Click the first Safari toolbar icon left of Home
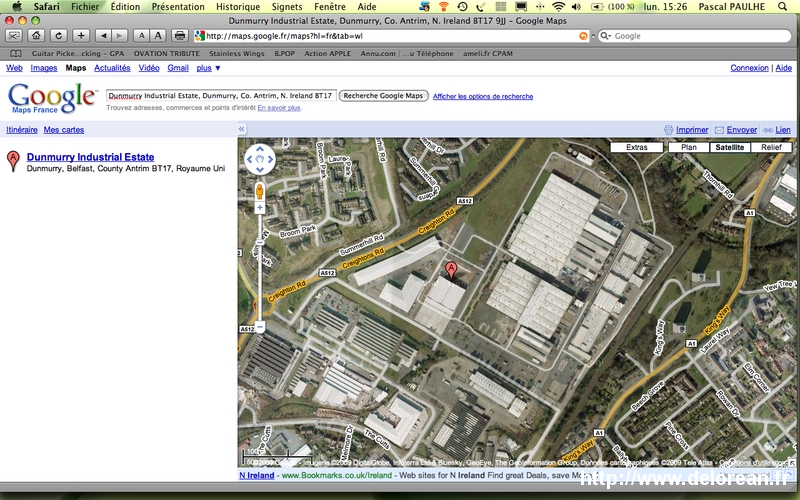 pyautogui.click(x=14, y=36)
